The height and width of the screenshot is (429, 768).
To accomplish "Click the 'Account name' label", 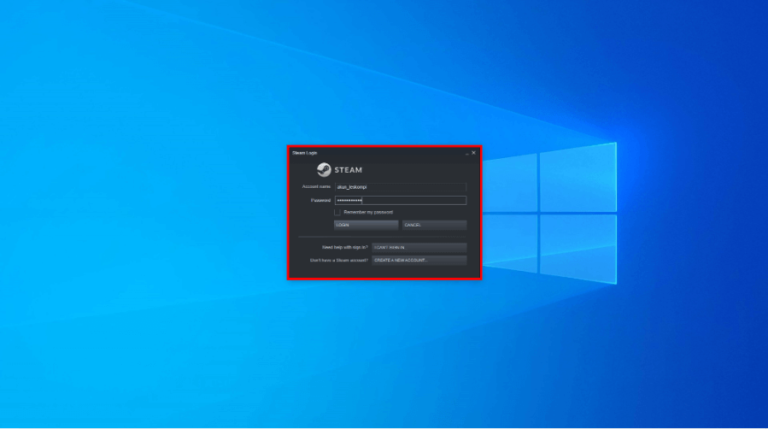I will tap(316, 187).
